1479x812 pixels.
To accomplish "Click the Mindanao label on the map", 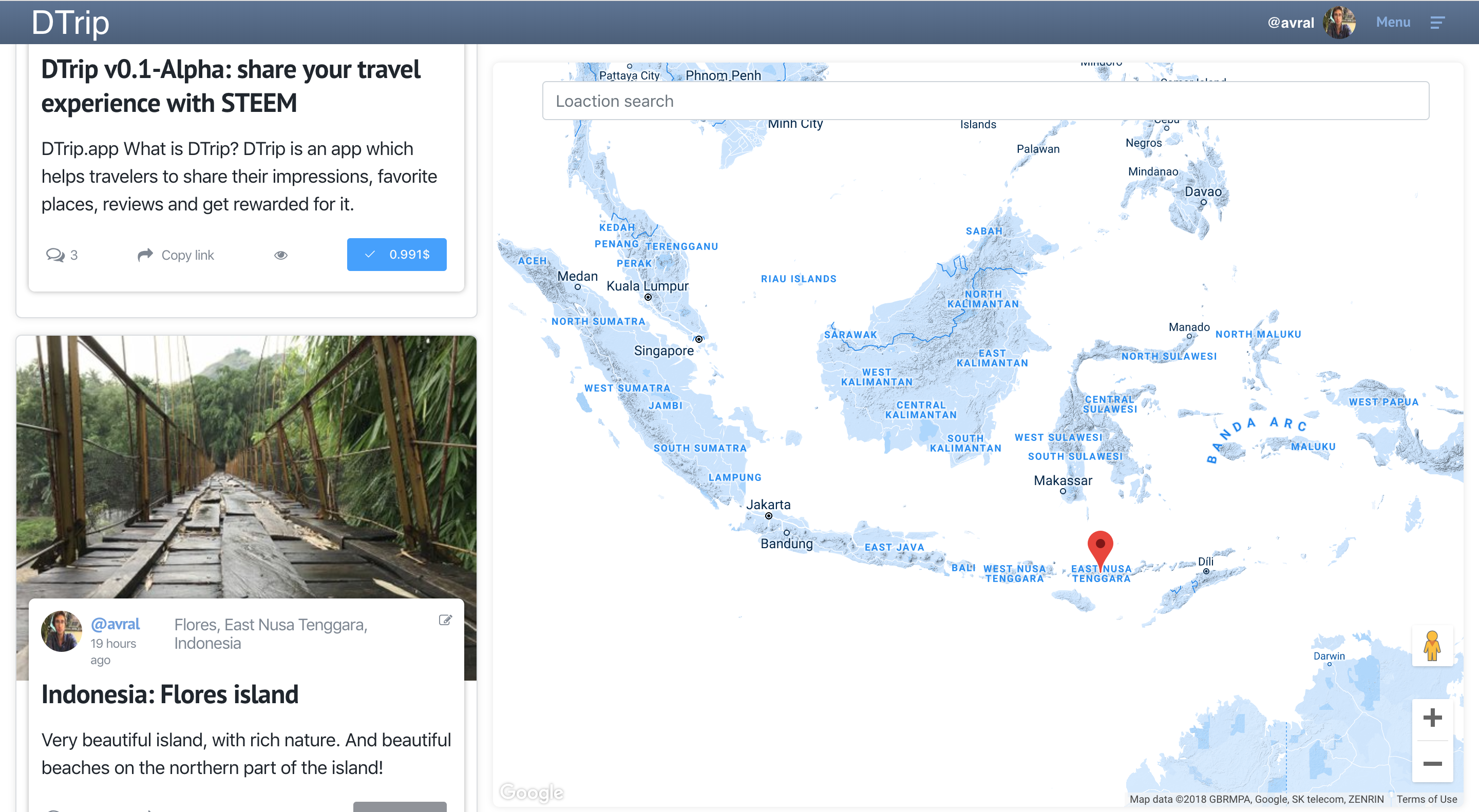I will pyautogui.click(x=1152, y=171).
